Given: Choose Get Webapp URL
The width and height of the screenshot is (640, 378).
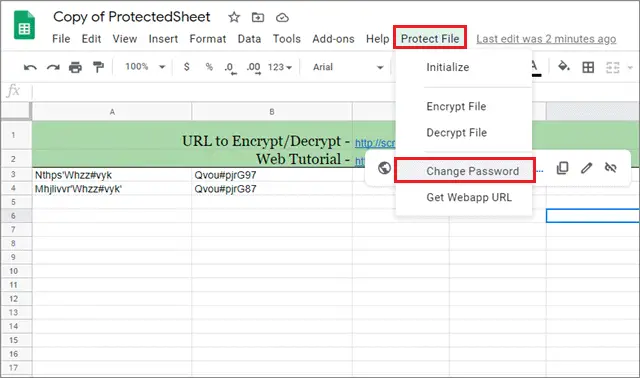Looking at the screenshot, I should (464, 197).
